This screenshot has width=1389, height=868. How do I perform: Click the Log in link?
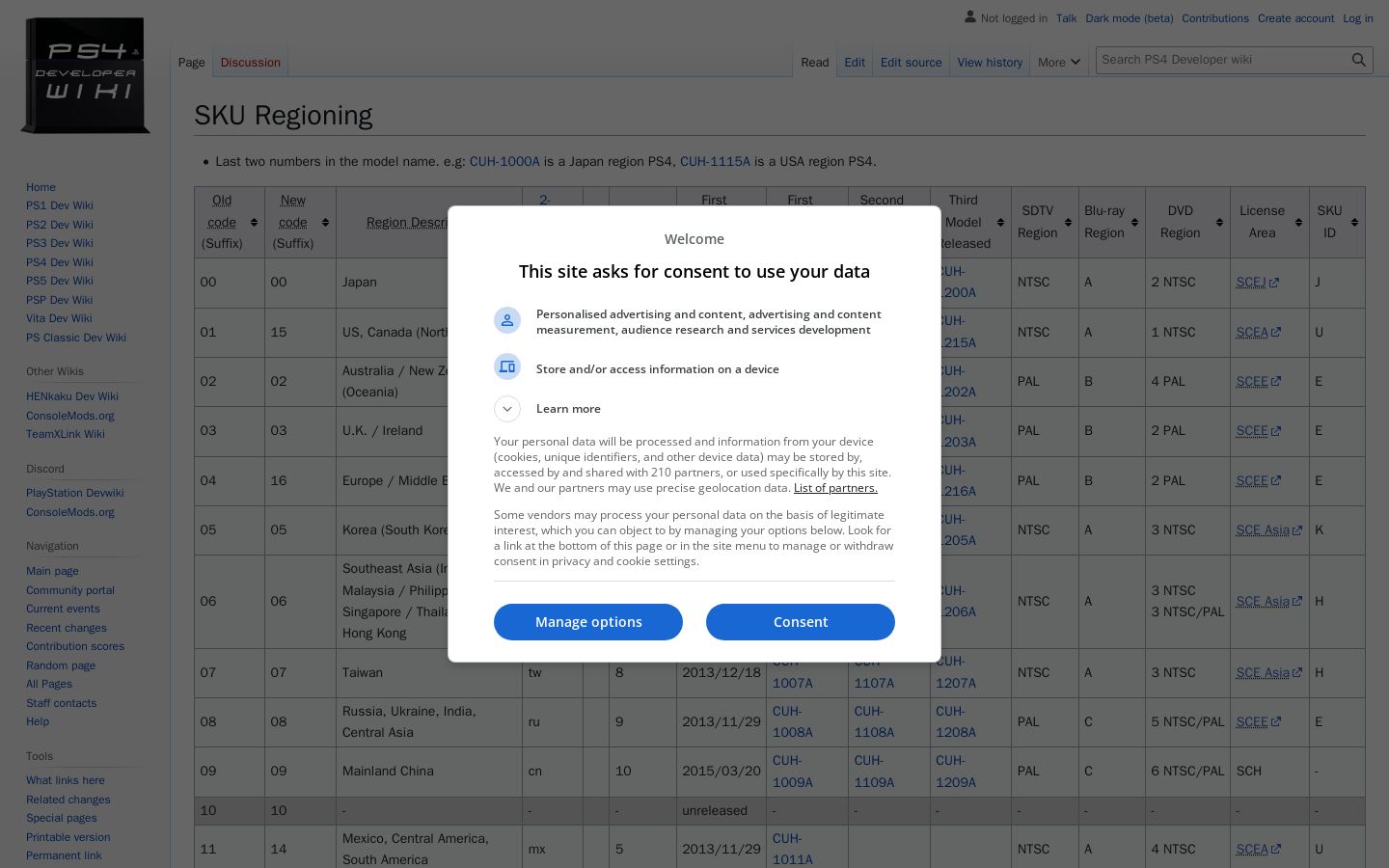[x=1357, y=18]
